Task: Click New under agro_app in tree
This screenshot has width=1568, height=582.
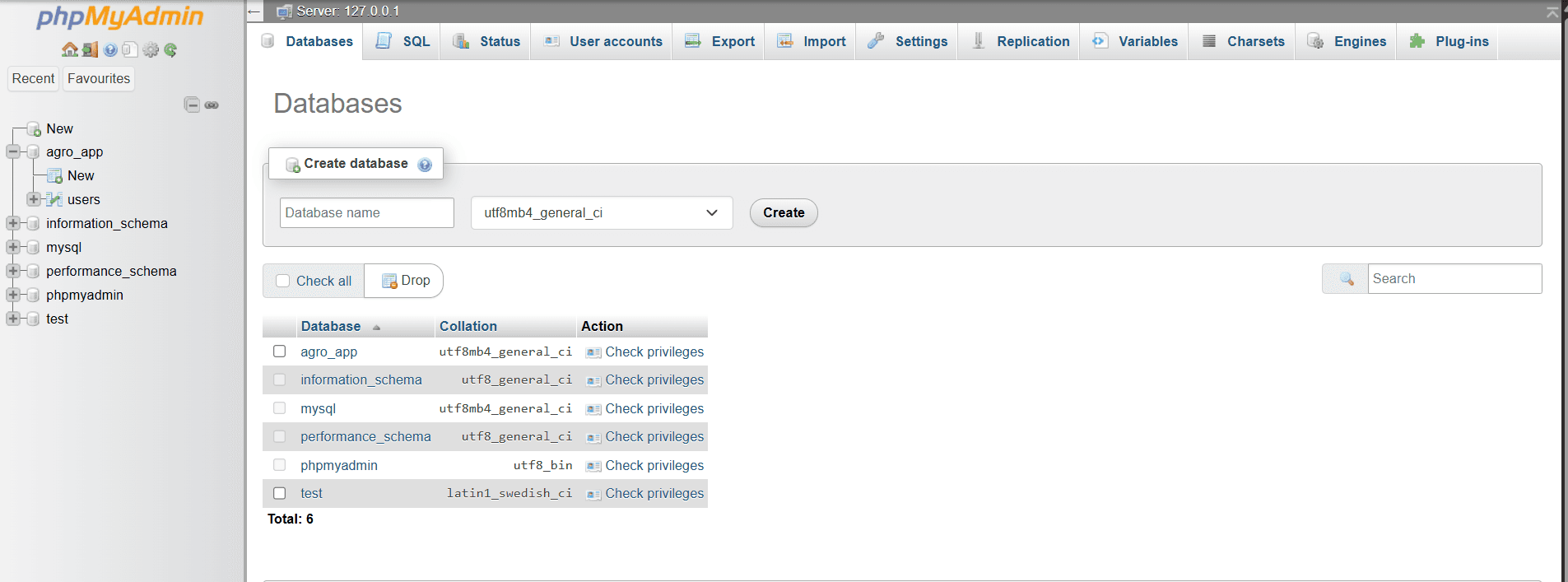Action: coord(81,175)
